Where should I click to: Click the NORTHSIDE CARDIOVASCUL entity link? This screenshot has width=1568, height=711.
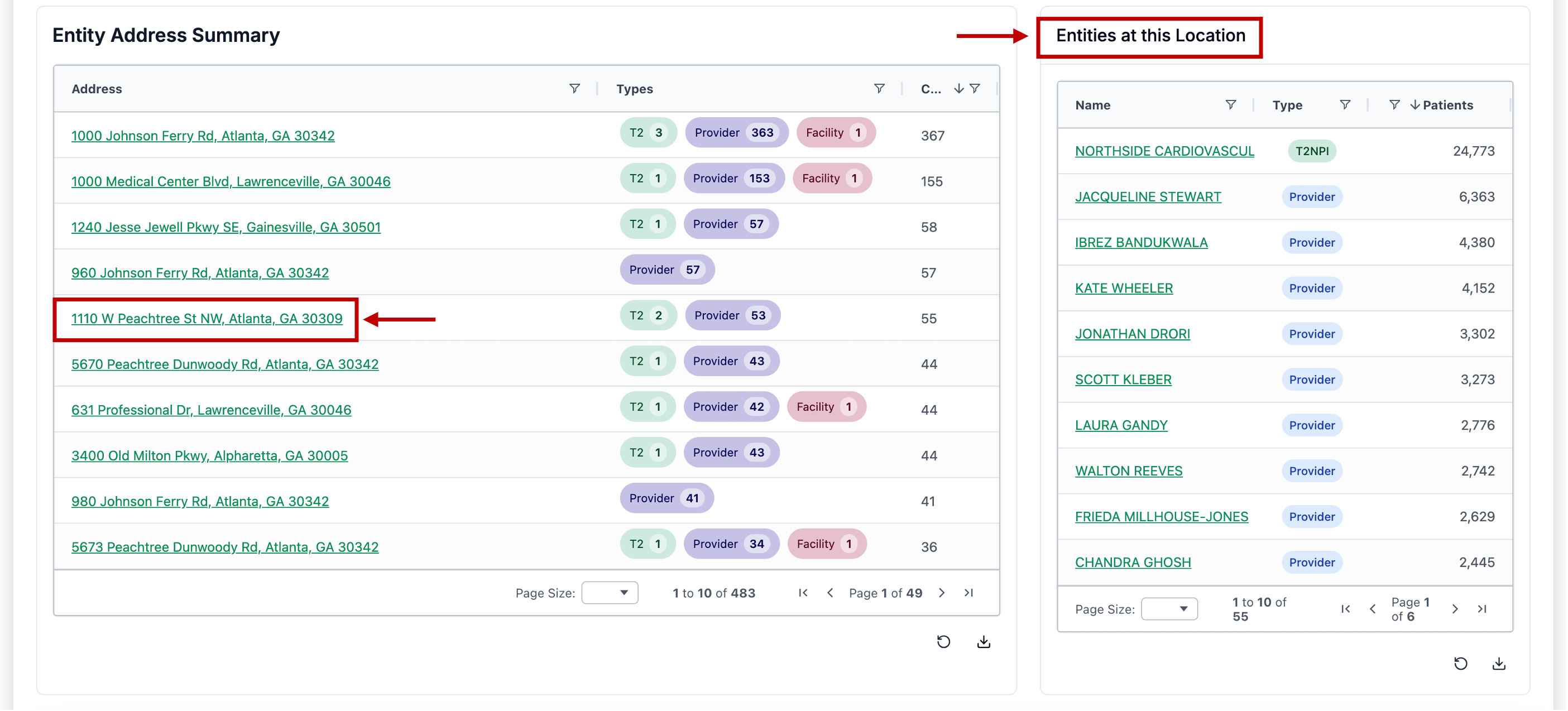pyautogui.click(x=1164, y=151)
